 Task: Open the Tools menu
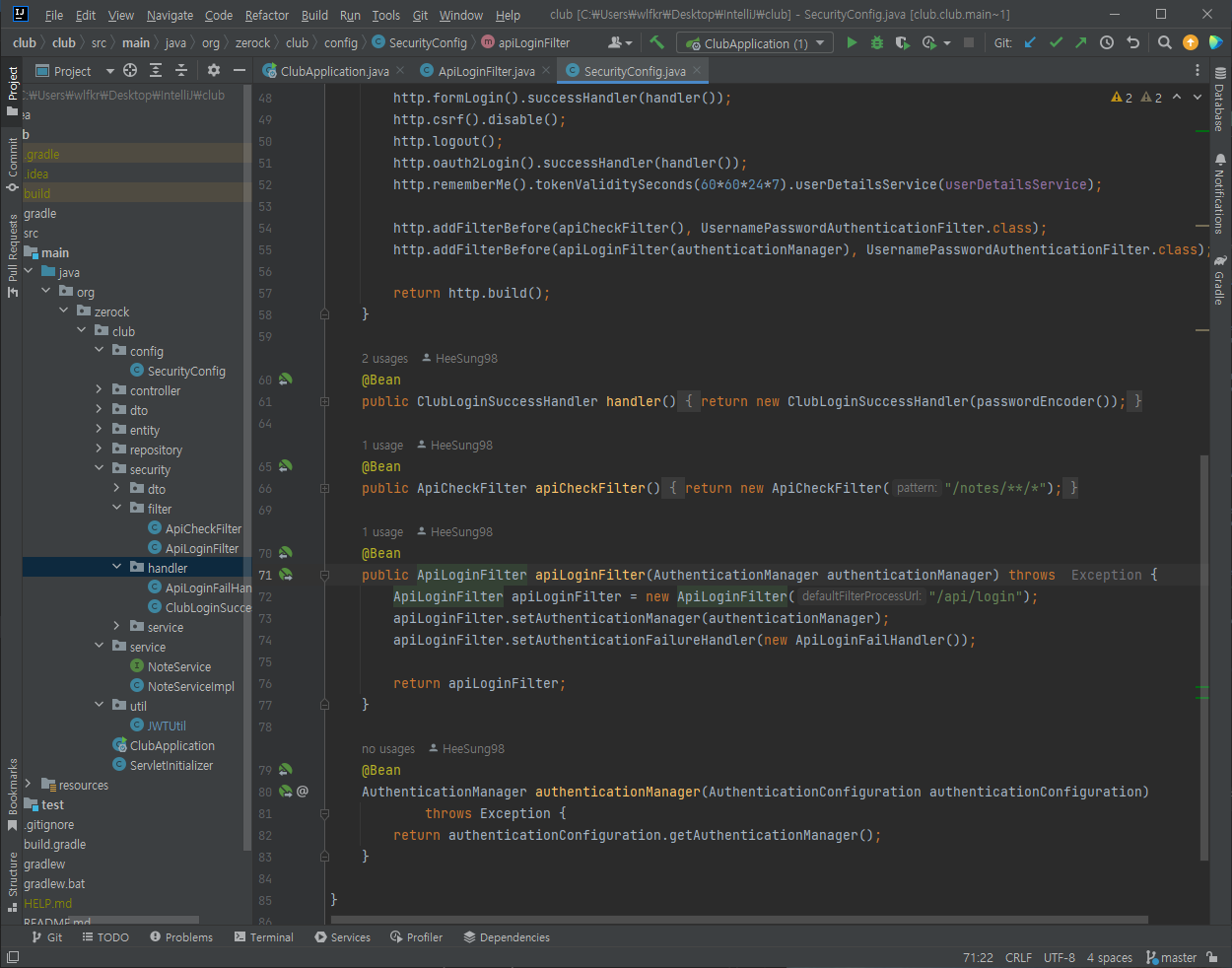[x=386, y=15]
